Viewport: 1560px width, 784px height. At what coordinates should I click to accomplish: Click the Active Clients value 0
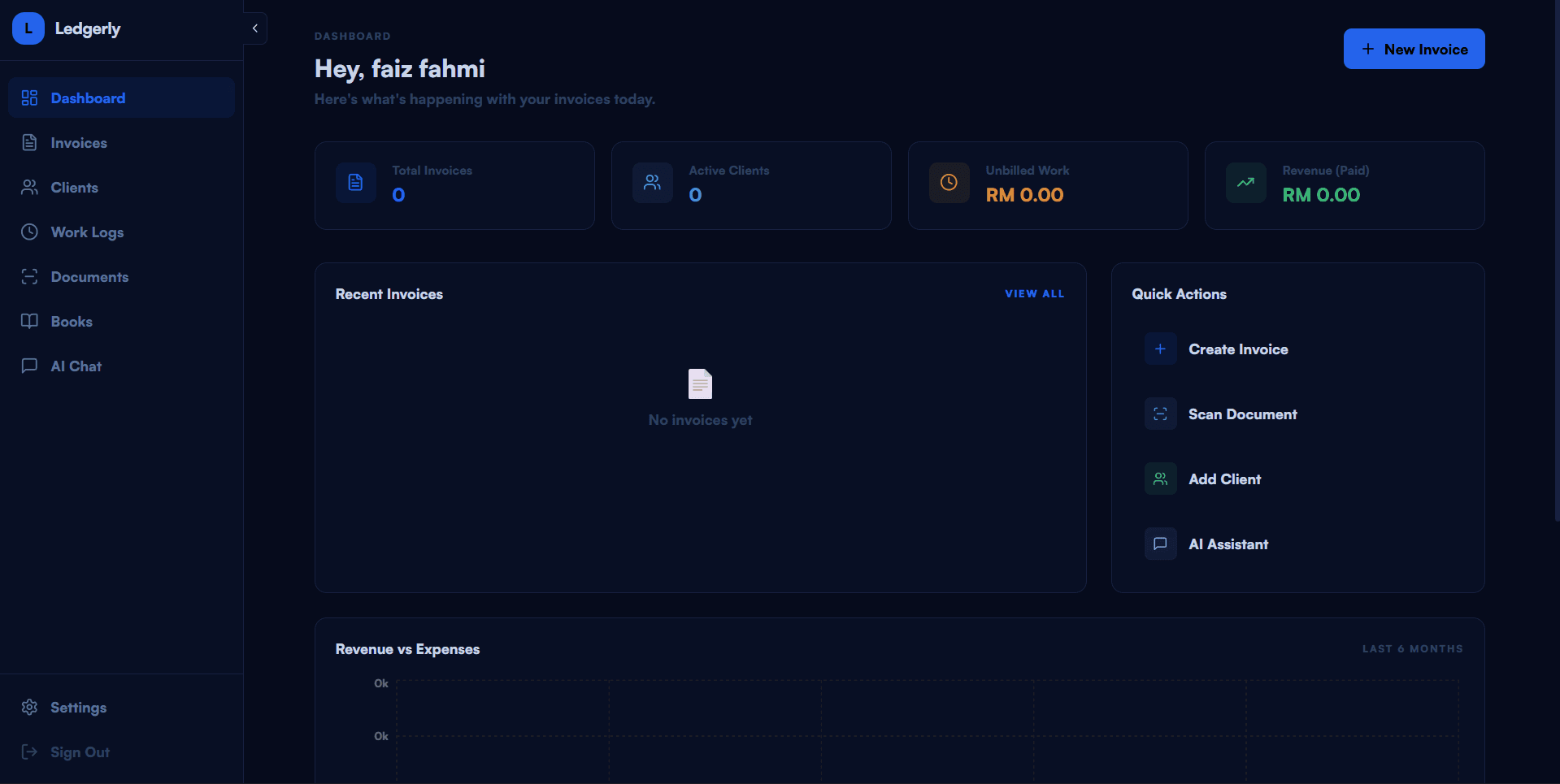pyautogui.click(x=695, y=195)
